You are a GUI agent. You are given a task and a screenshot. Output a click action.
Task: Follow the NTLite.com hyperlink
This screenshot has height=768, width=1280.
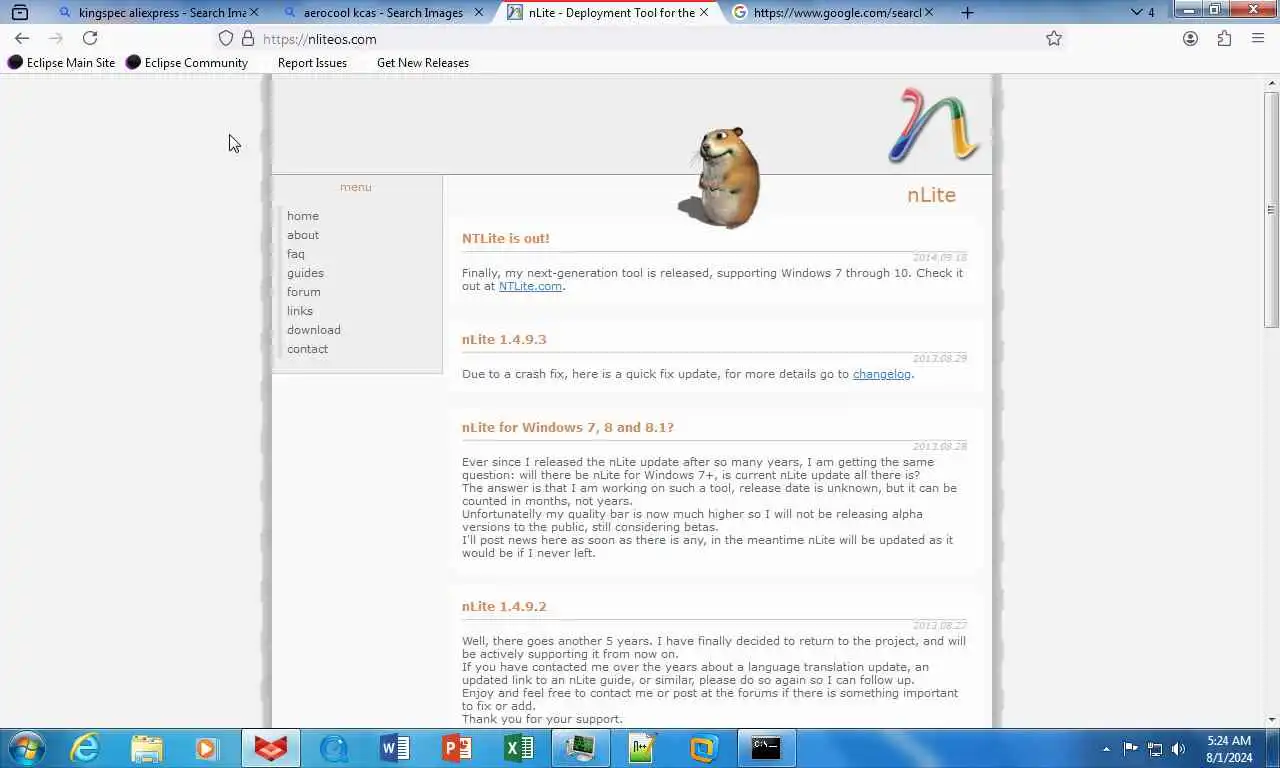pos(530,286)
